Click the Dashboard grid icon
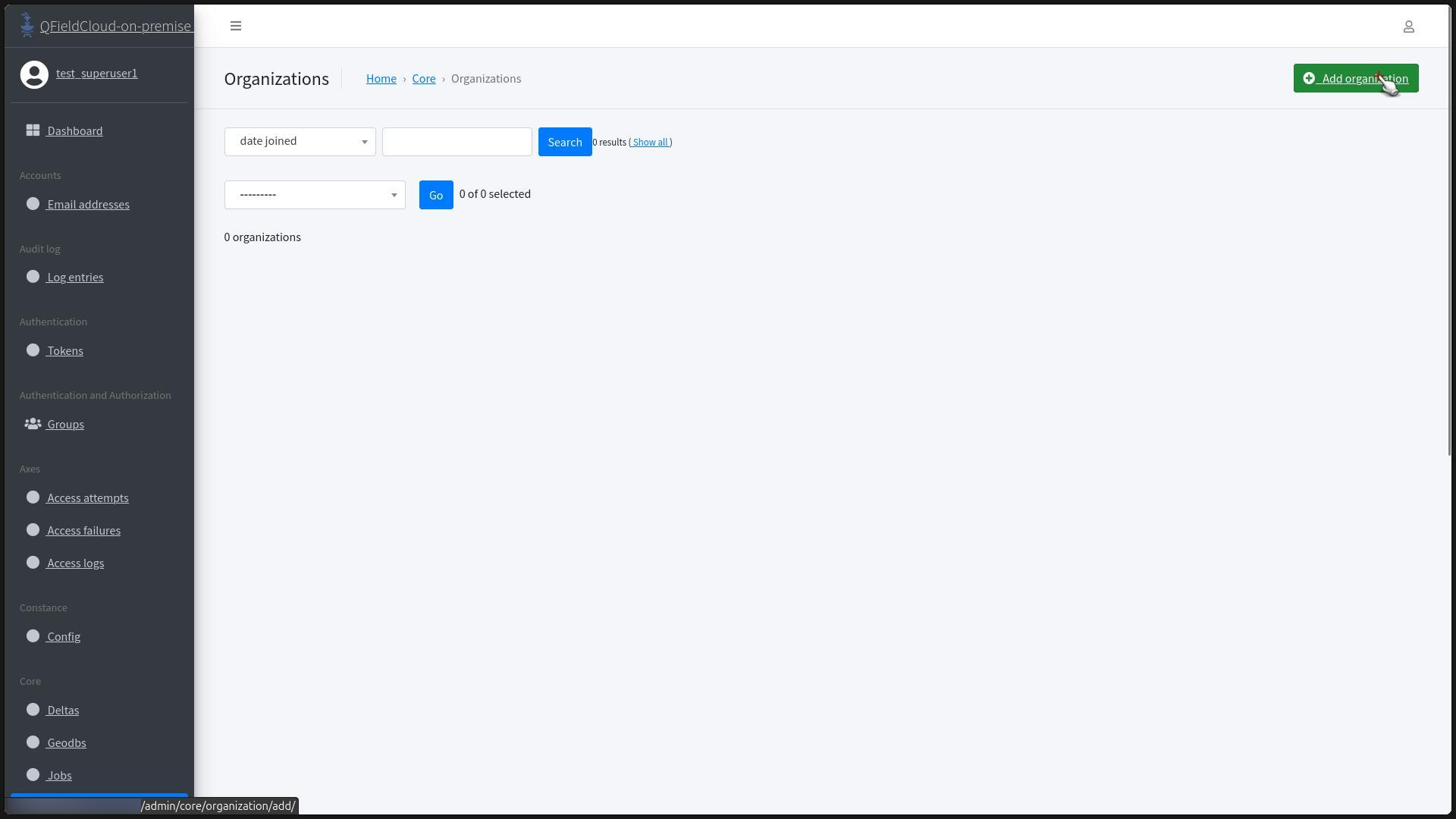Viewport: 1456px width, 819px height. point(33,130)
